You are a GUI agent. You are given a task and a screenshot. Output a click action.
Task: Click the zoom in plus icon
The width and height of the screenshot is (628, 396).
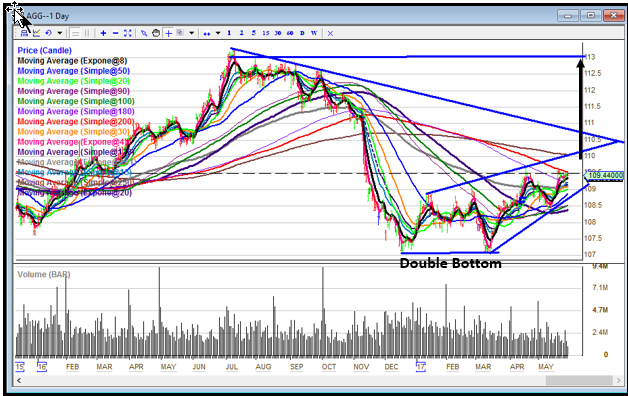point(103,33)
